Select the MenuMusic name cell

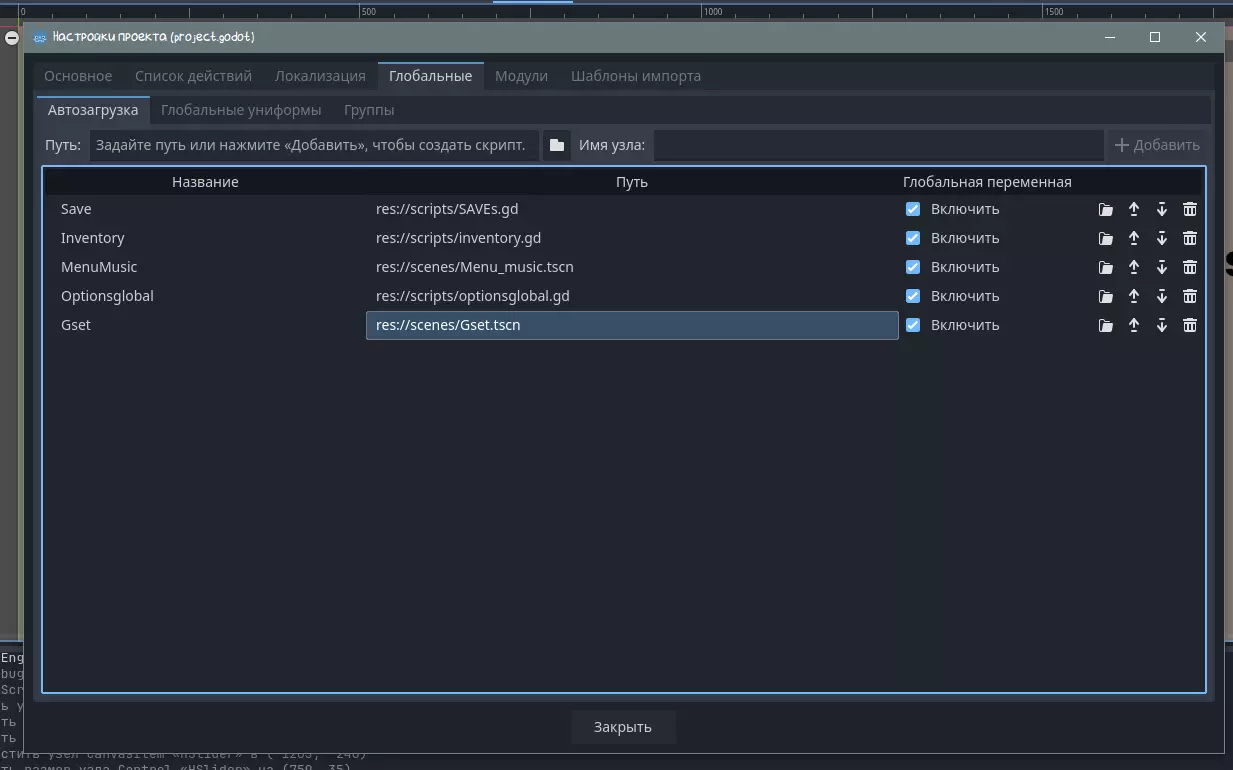pyautogui.click(x=205, y=267)
